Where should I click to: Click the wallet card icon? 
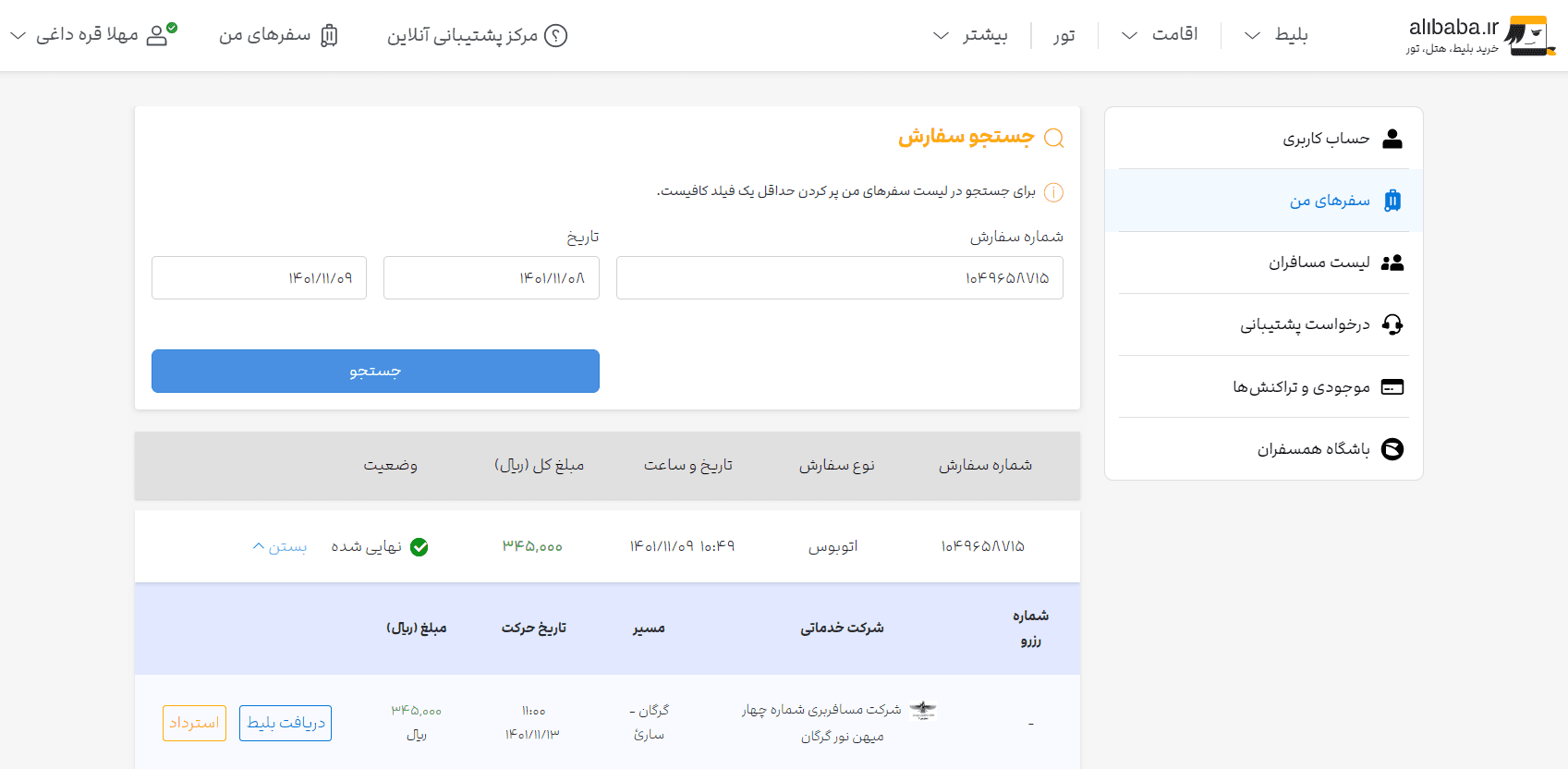click(x=1392, y=386)
